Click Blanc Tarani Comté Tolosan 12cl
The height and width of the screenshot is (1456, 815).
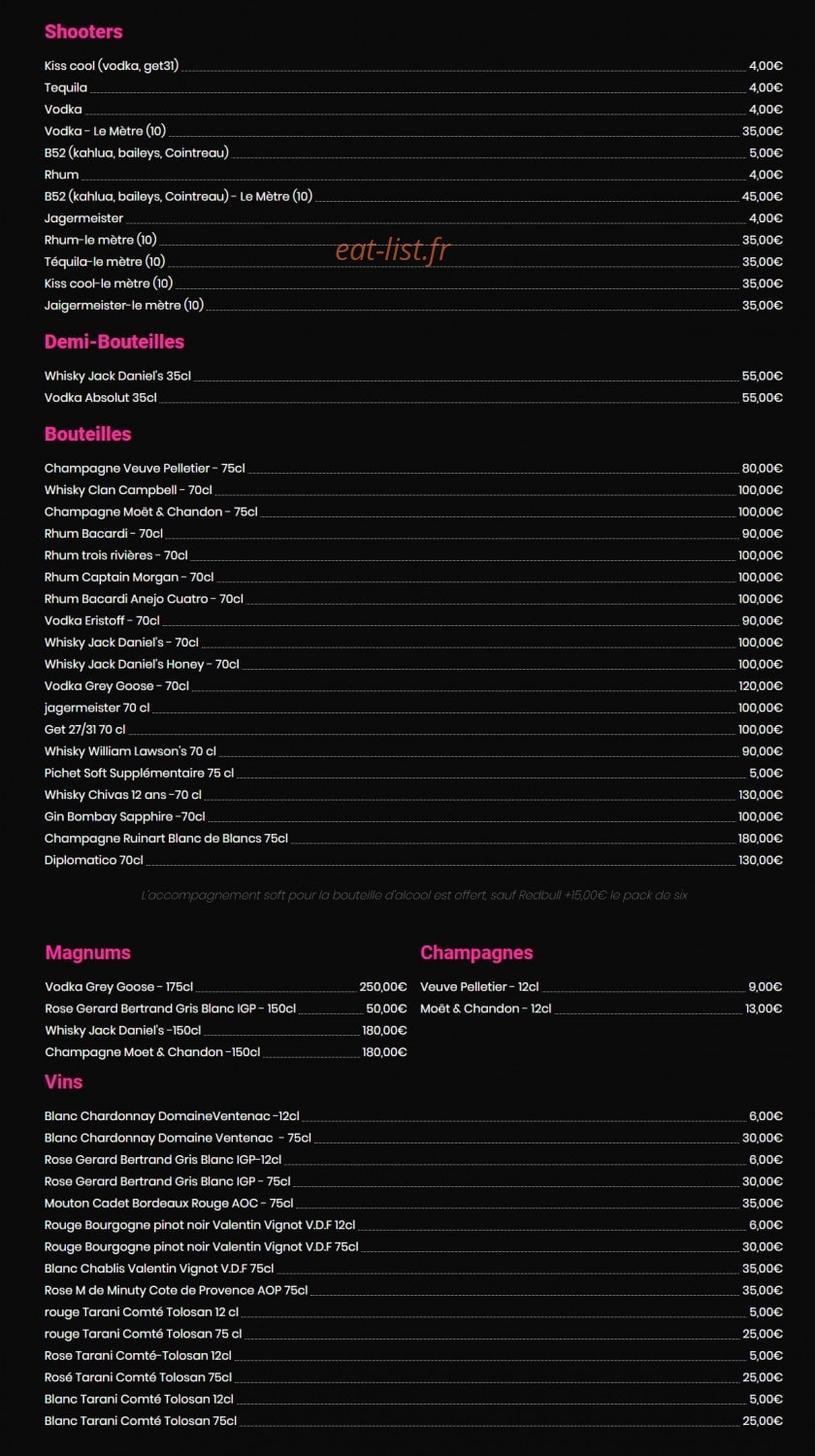click(413, 1400)
